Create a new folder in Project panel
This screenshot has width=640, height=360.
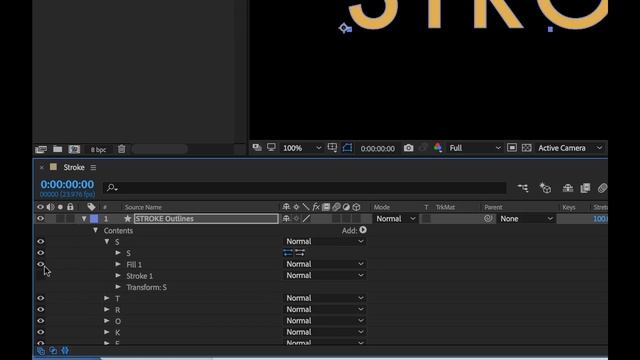point(58,149)
